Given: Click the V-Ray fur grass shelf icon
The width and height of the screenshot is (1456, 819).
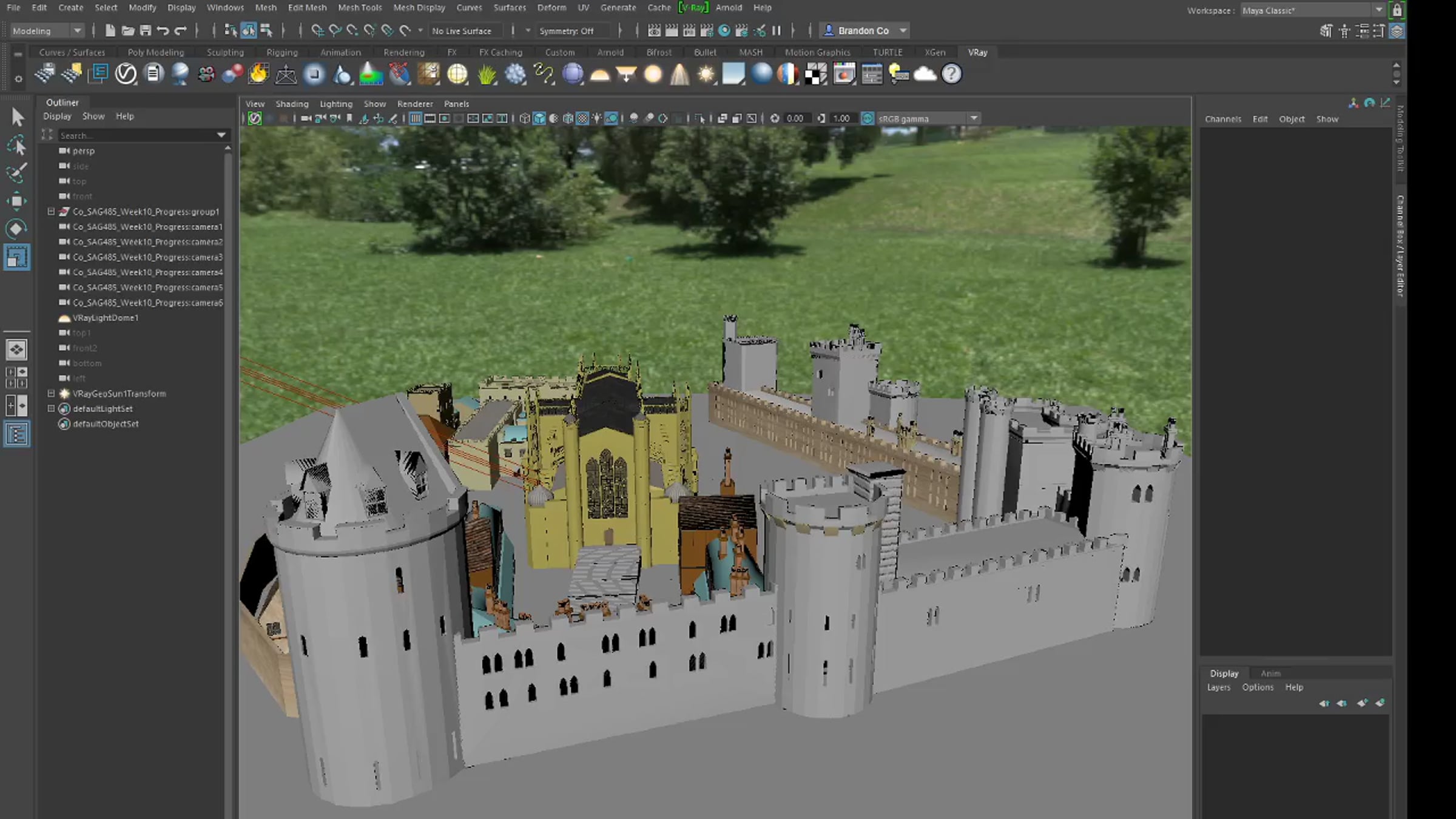Looking at the screenshot, I should [x=487, y=74].
